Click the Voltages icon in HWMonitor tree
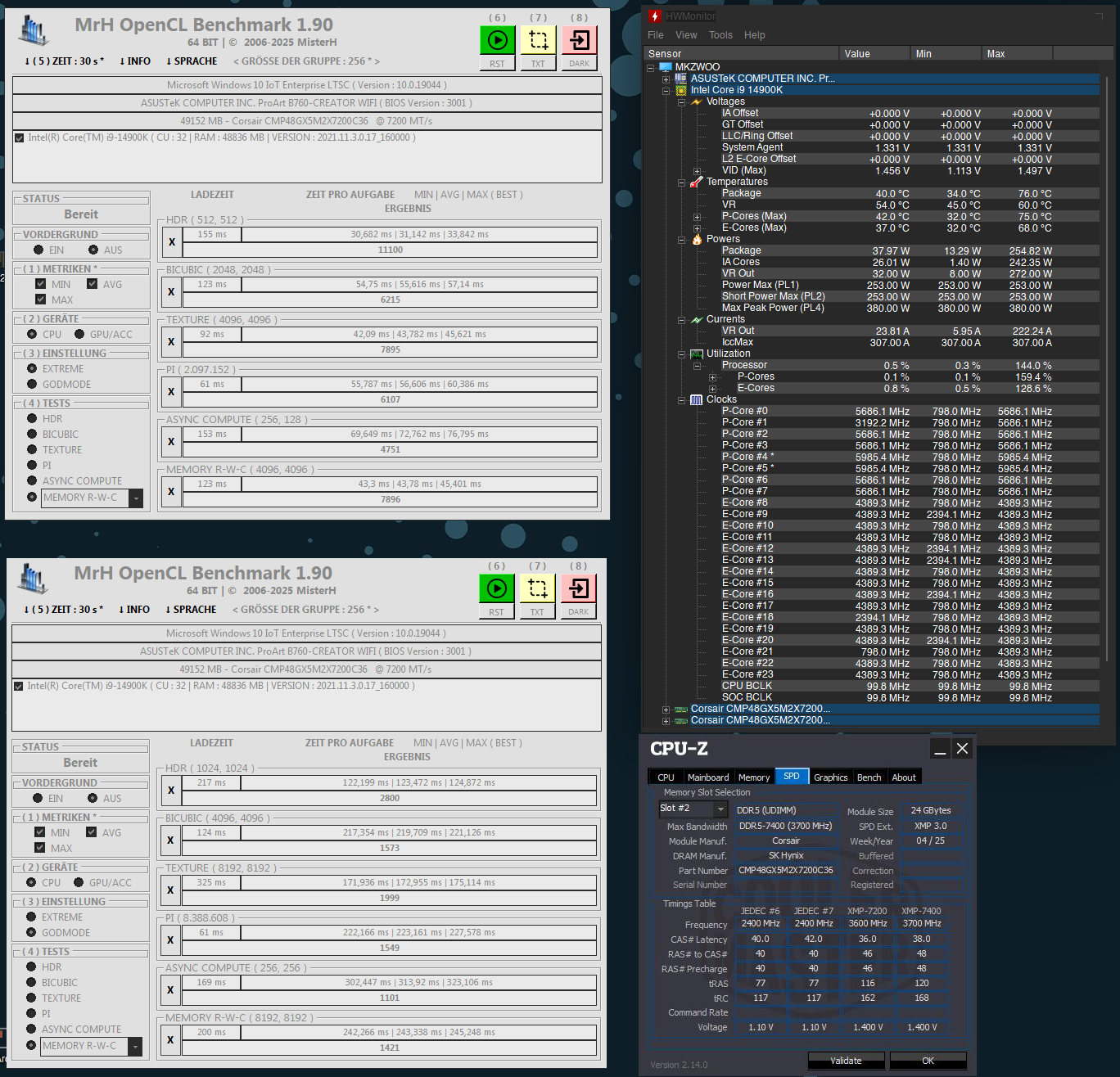 pyautogui.click(x=697, y=102)
